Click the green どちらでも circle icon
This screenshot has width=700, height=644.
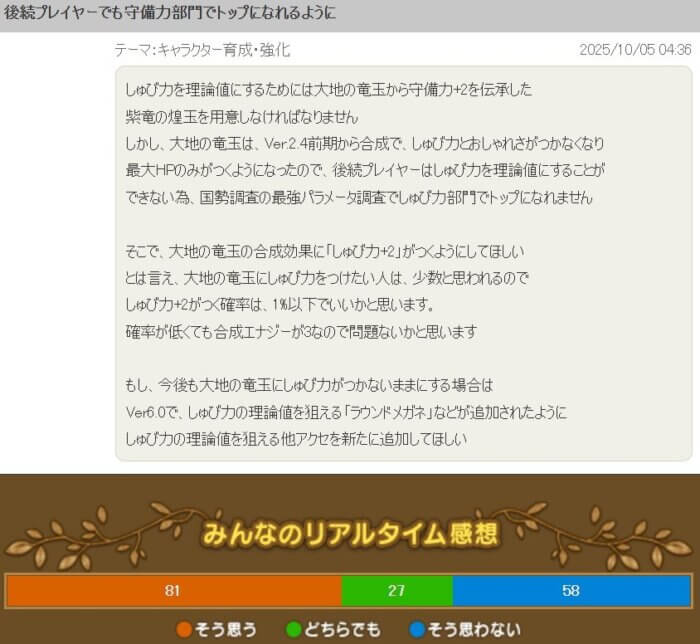point(294,629)
